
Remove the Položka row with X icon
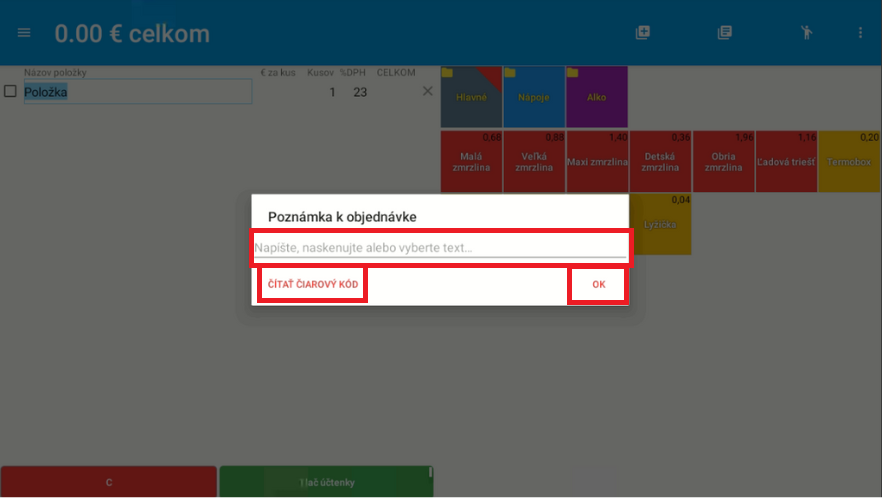428,92
